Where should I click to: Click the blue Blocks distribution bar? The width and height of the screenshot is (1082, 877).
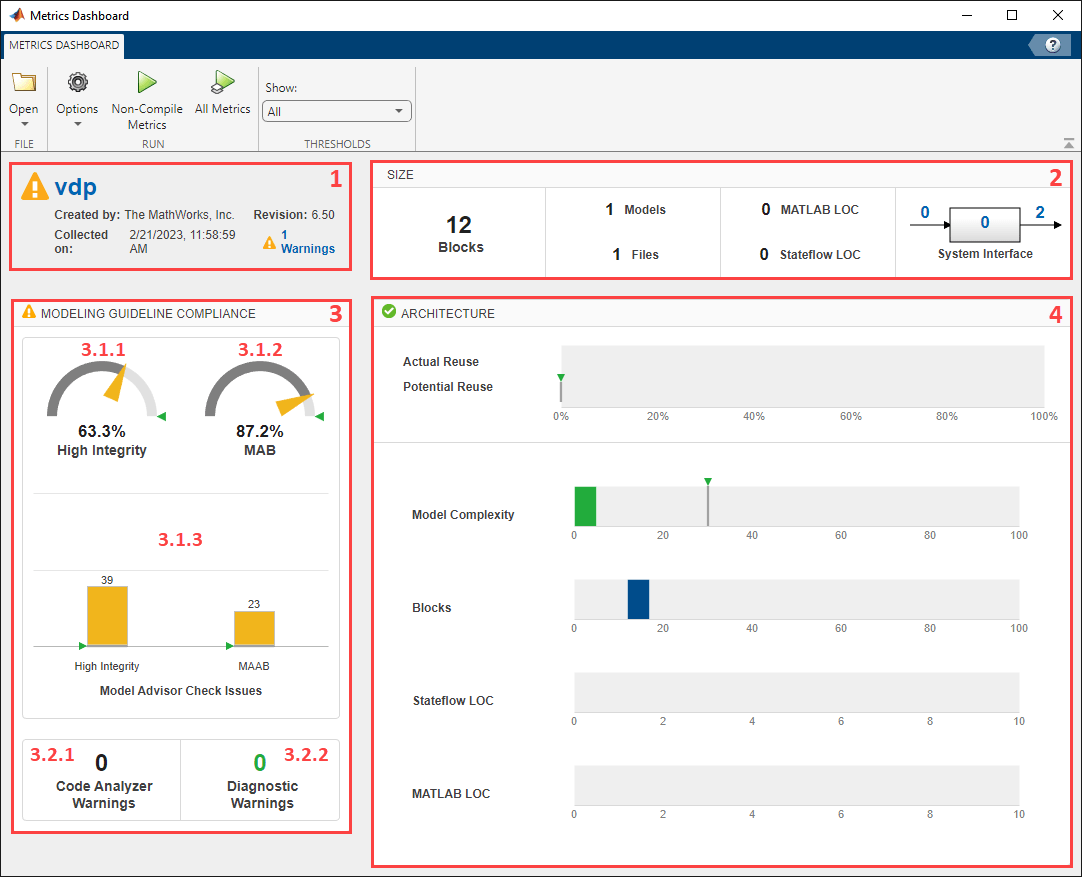point(638,599)
